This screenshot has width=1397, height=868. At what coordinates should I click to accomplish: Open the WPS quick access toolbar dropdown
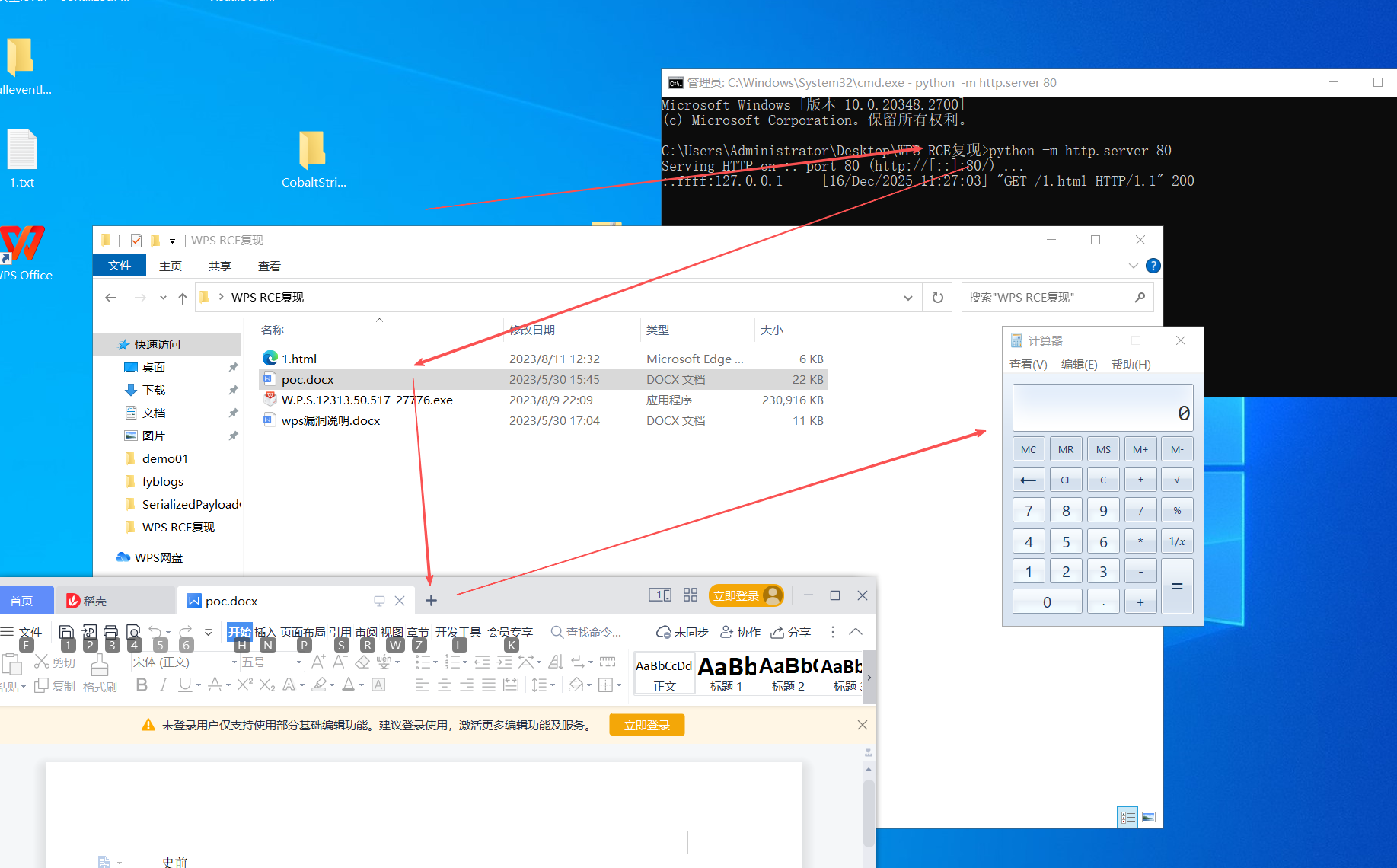pyautogui.click(x=208, y=632)
